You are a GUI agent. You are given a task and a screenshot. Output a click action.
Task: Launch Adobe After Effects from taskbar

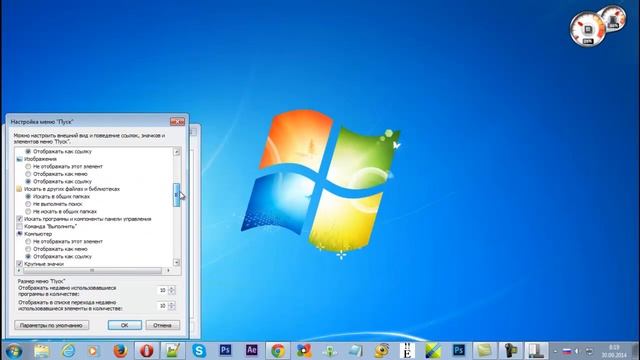coord(251,350)
